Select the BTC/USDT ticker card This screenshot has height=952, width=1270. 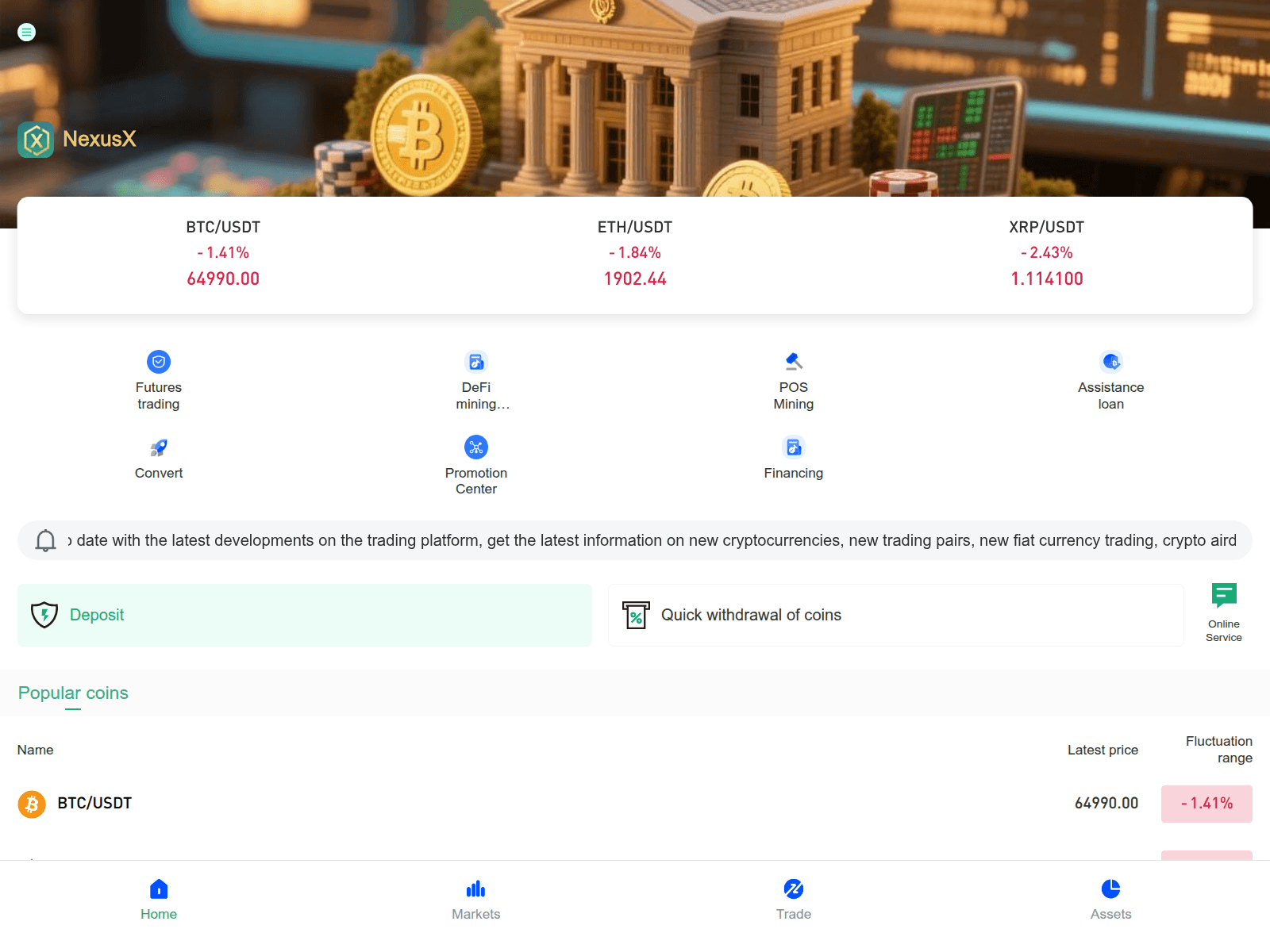coord(223,254)
